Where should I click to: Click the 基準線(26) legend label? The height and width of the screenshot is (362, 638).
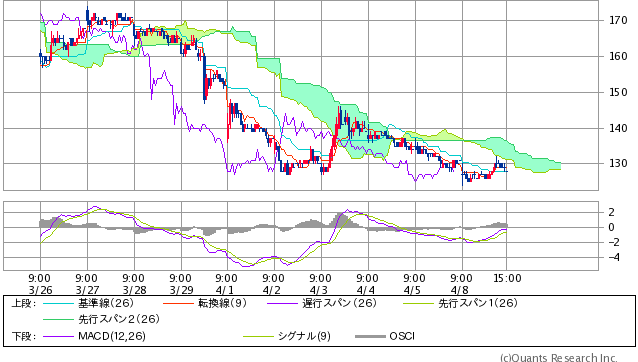pos(106,303)
